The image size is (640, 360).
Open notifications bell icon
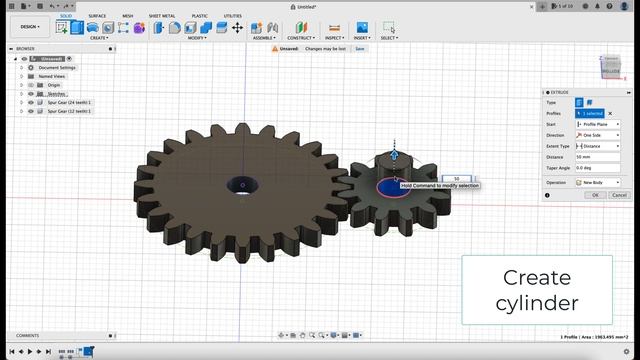point(597,6)
